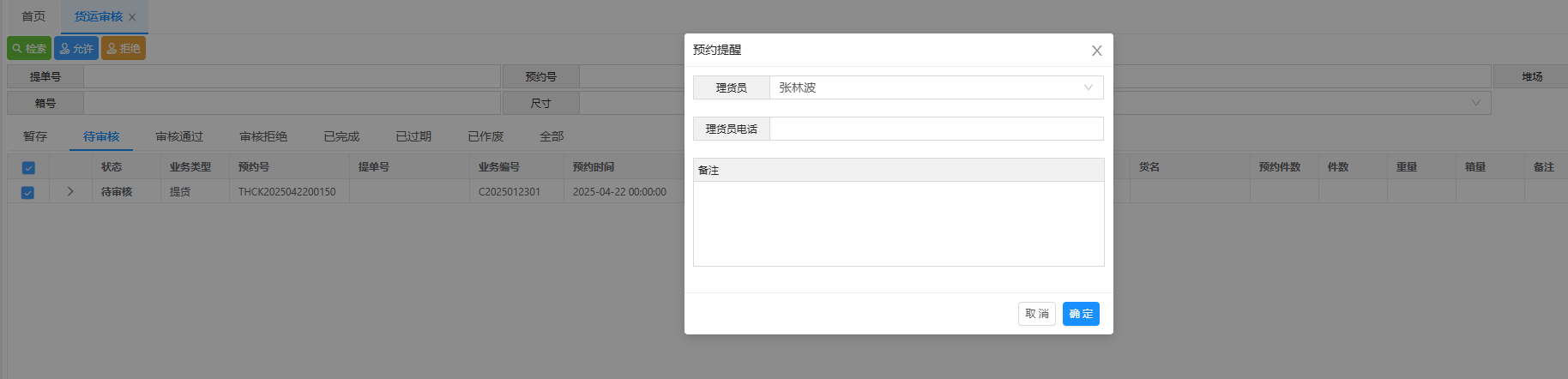Click the green 检索 search button
Image resolution: width=1568 pixels, height=379 pixels.
coord(29,49)
